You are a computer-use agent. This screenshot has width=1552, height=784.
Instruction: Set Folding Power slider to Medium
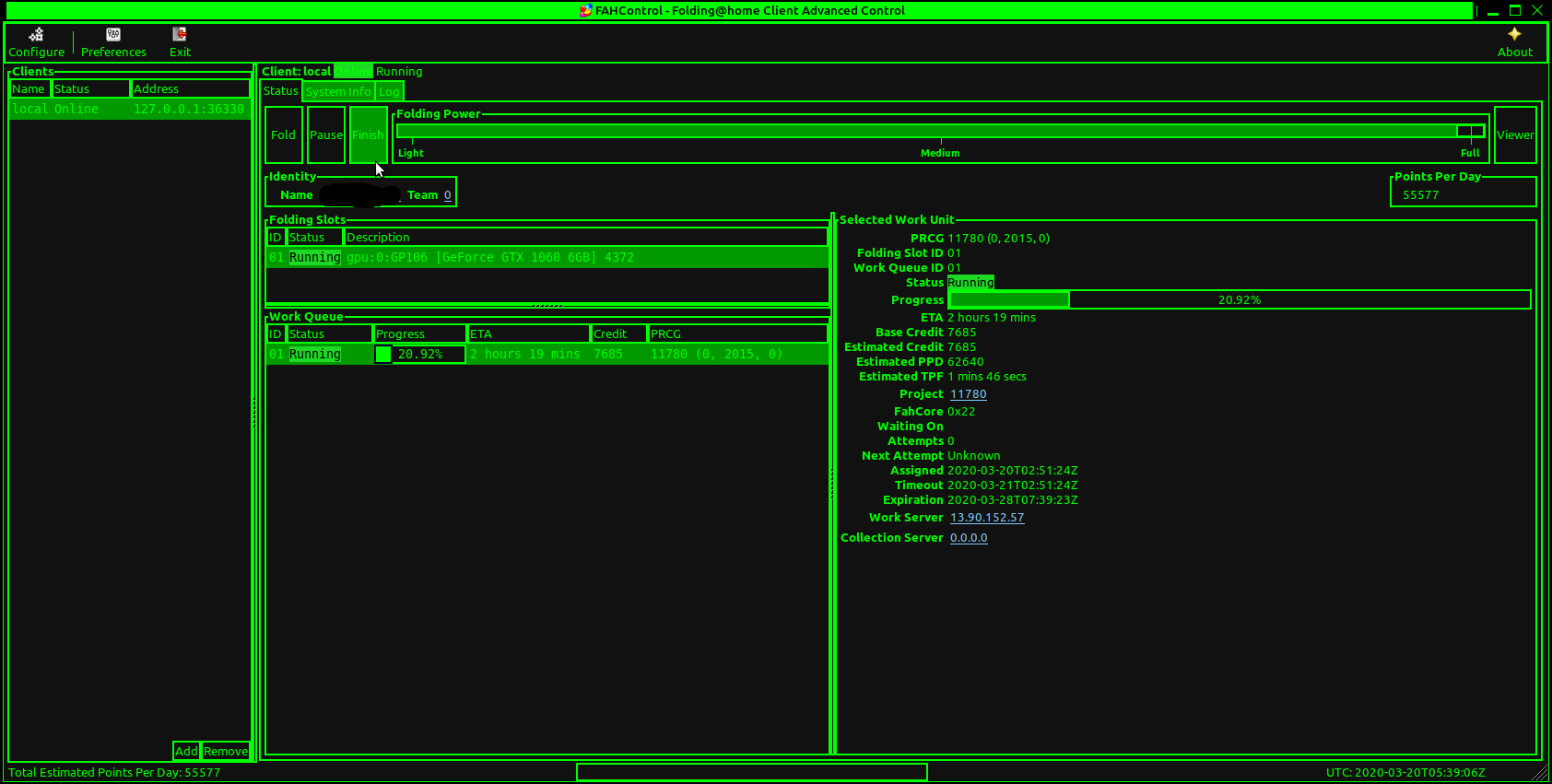[x=941, y=132]
